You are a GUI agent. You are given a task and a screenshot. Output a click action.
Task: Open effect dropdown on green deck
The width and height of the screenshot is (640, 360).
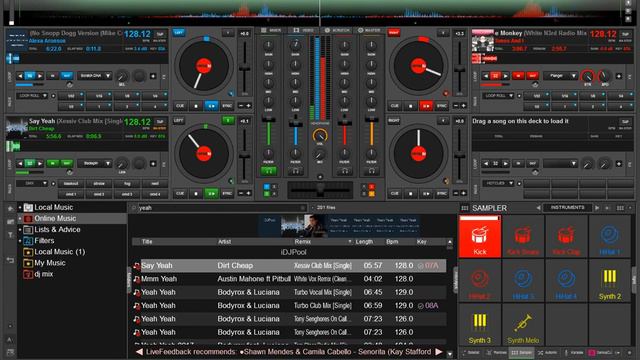point(95,163)
